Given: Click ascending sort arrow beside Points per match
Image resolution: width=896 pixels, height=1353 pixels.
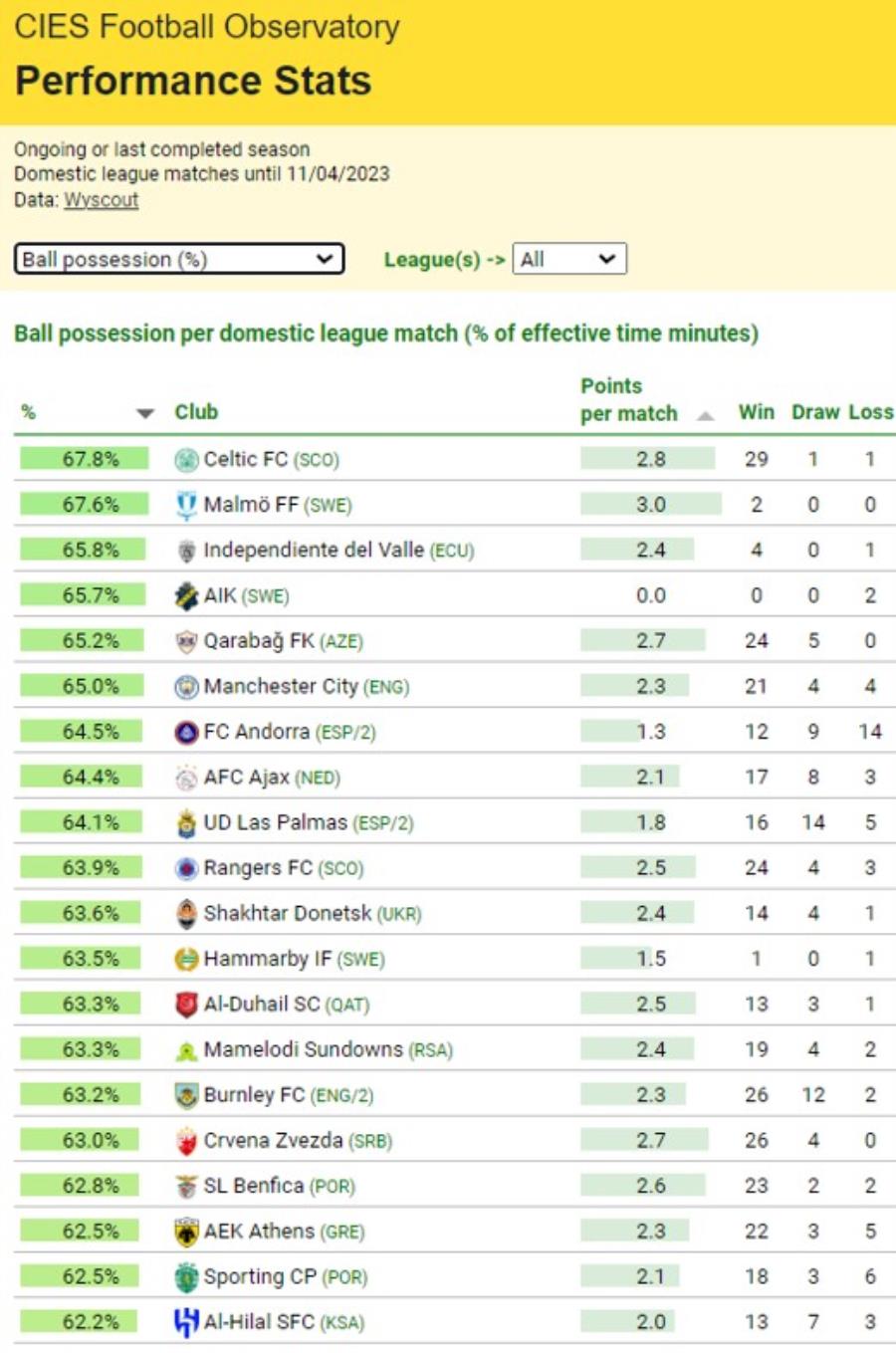Looking at the screenshot, I should 705,416.
